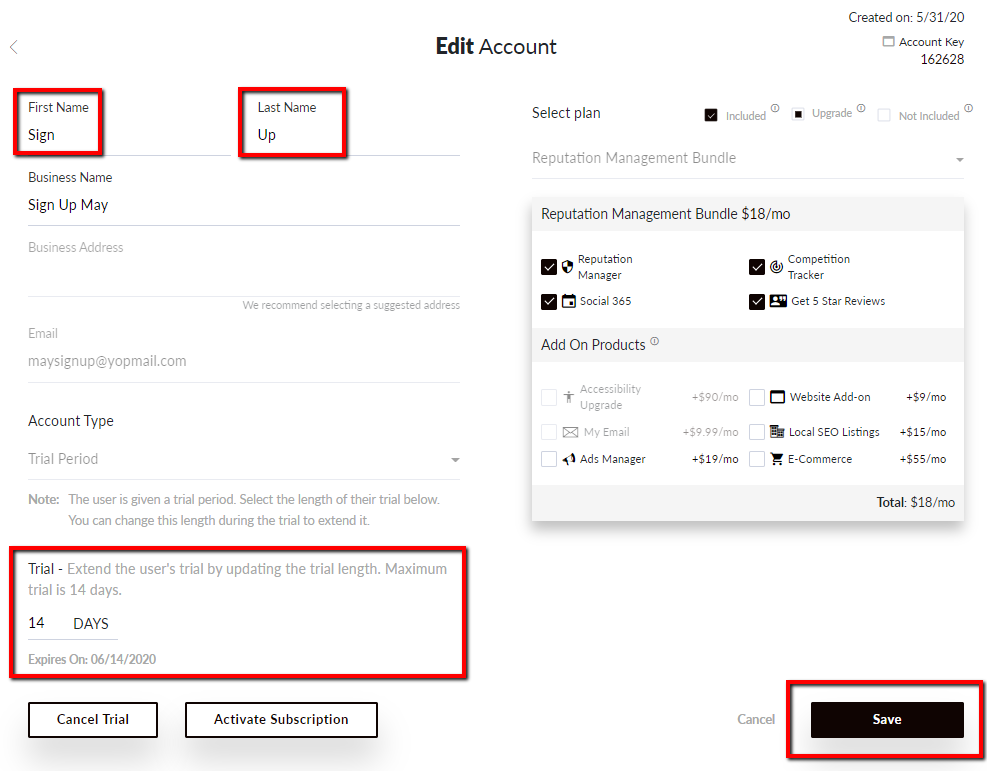The width and height of the screenshot is (987, 771).
Task: Open info tooltip next to Upgrade legend
Action: [x=860, y=108]
